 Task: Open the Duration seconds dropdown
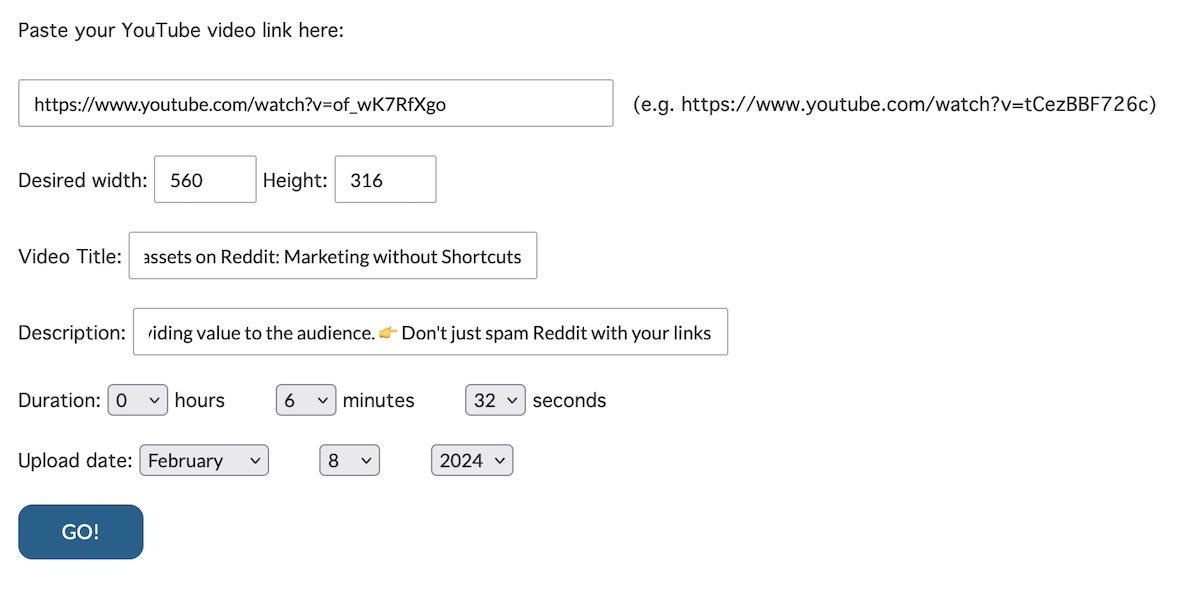[495, 400]
